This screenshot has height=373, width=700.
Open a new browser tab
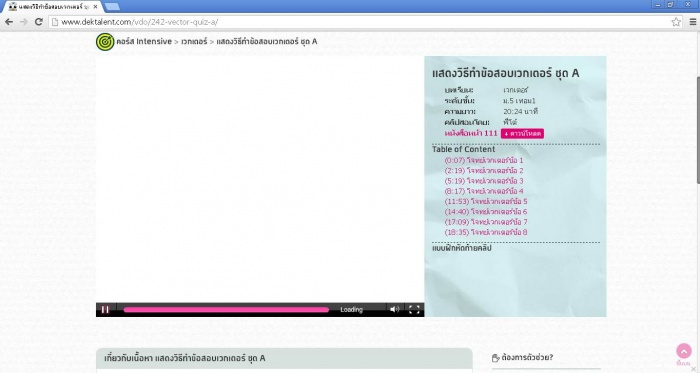[112, 6]
